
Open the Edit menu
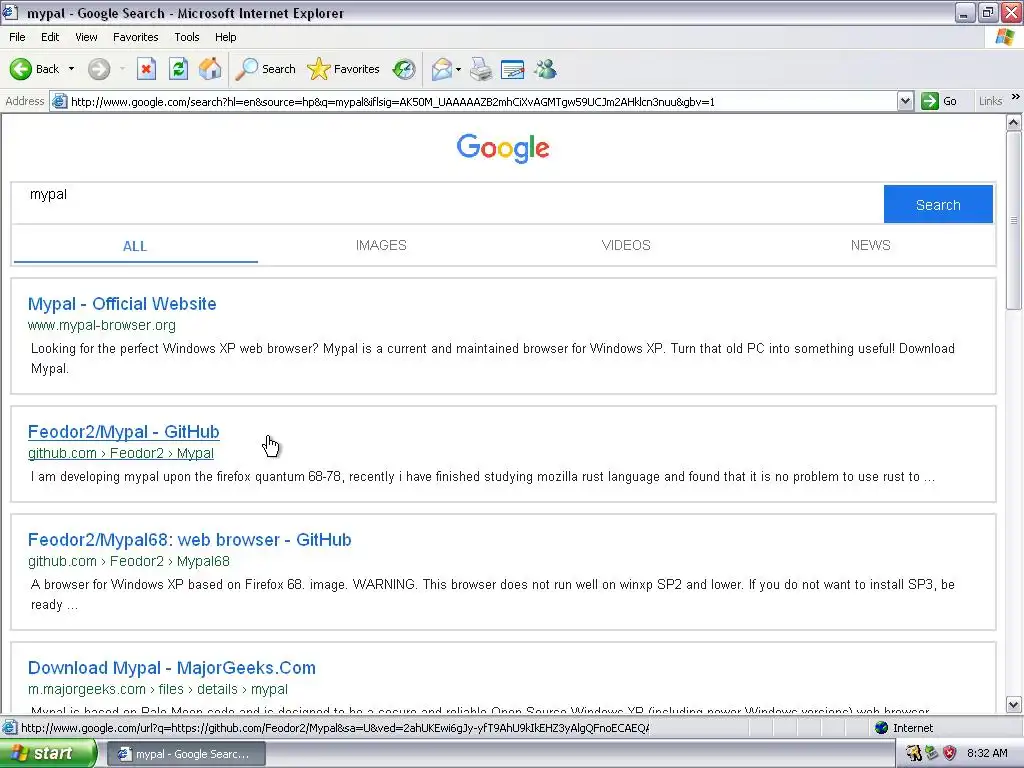click(50, 37)
